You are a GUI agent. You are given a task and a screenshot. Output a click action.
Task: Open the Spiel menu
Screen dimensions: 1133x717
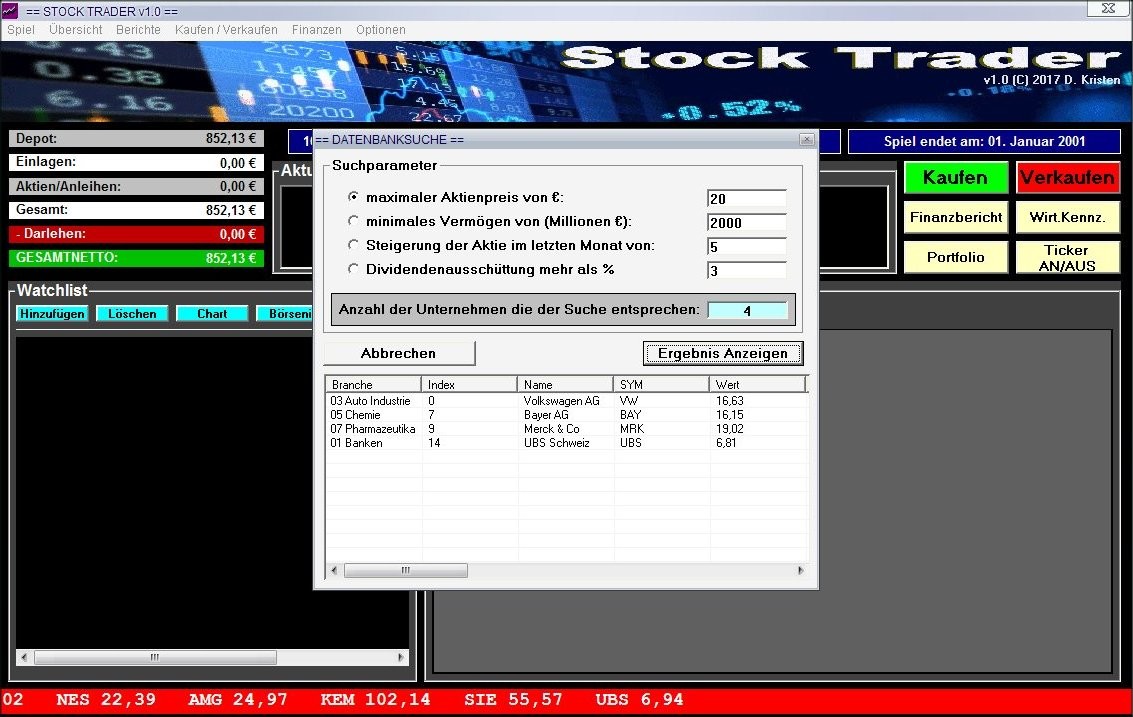click(x=20, y=30)
